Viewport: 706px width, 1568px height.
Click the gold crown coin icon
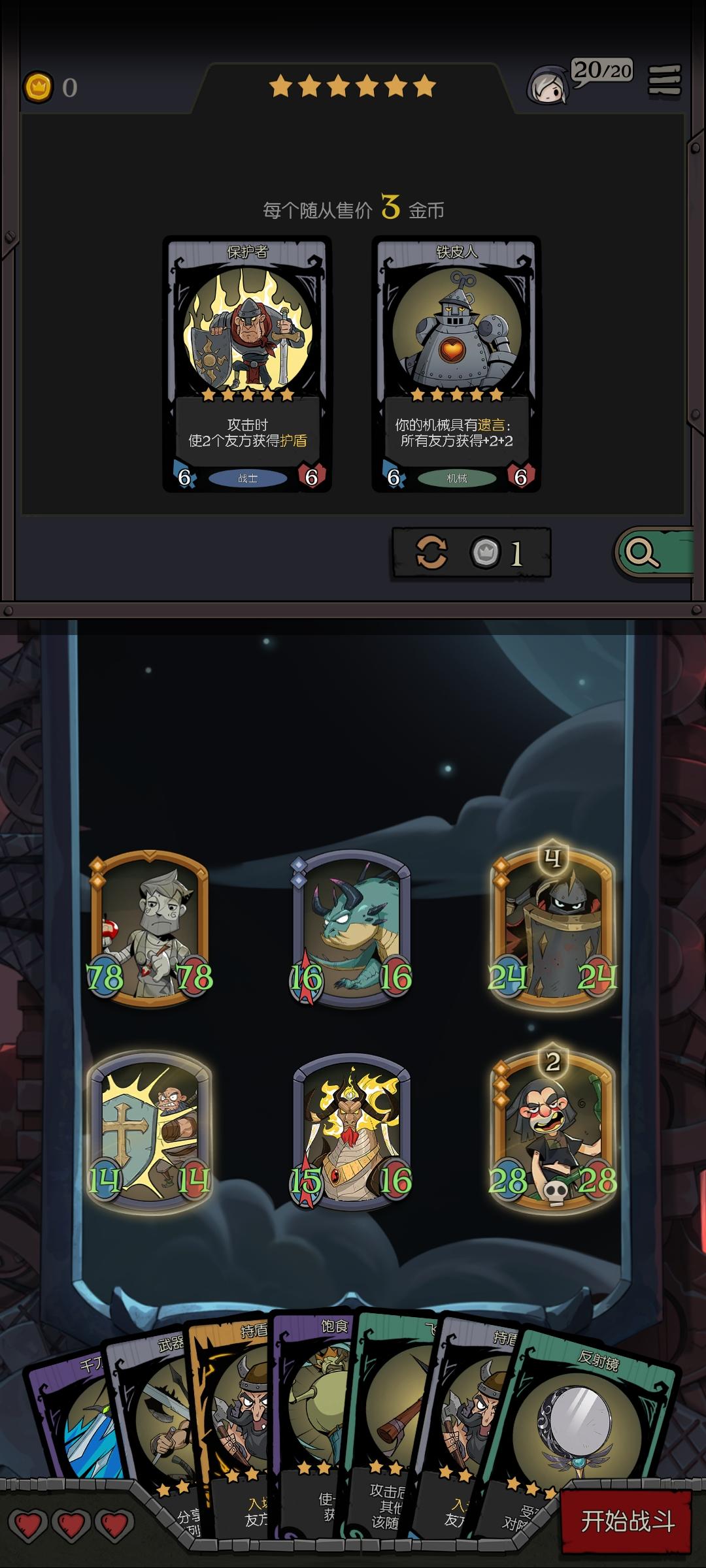38,87
